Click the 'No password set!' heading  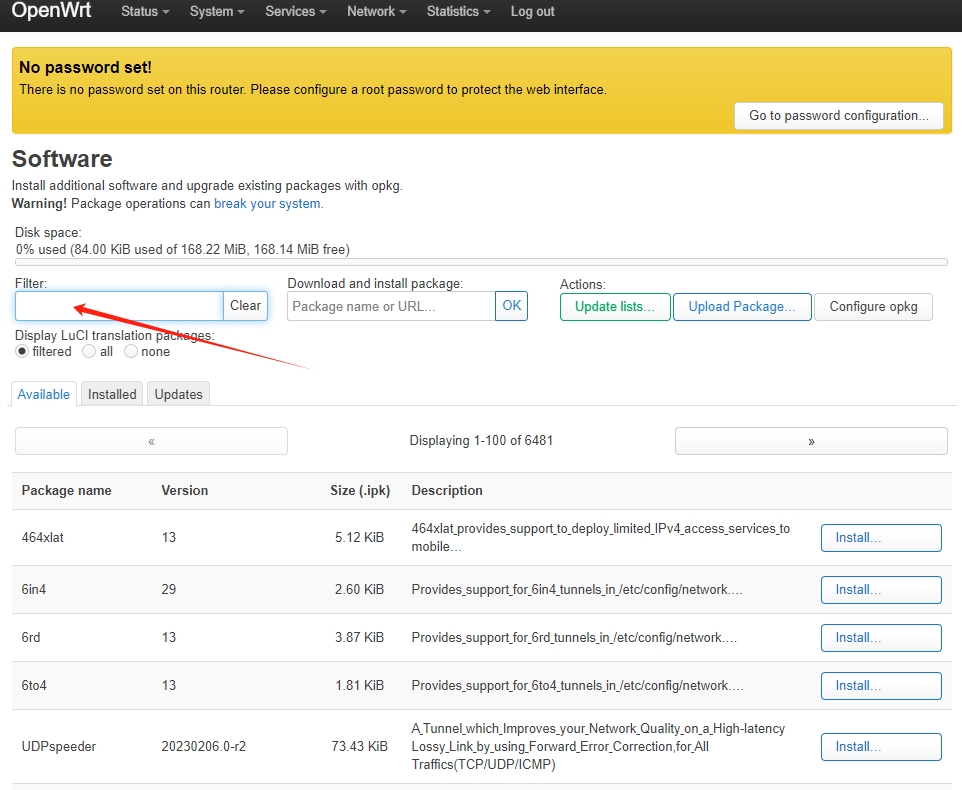coord(85,67)
